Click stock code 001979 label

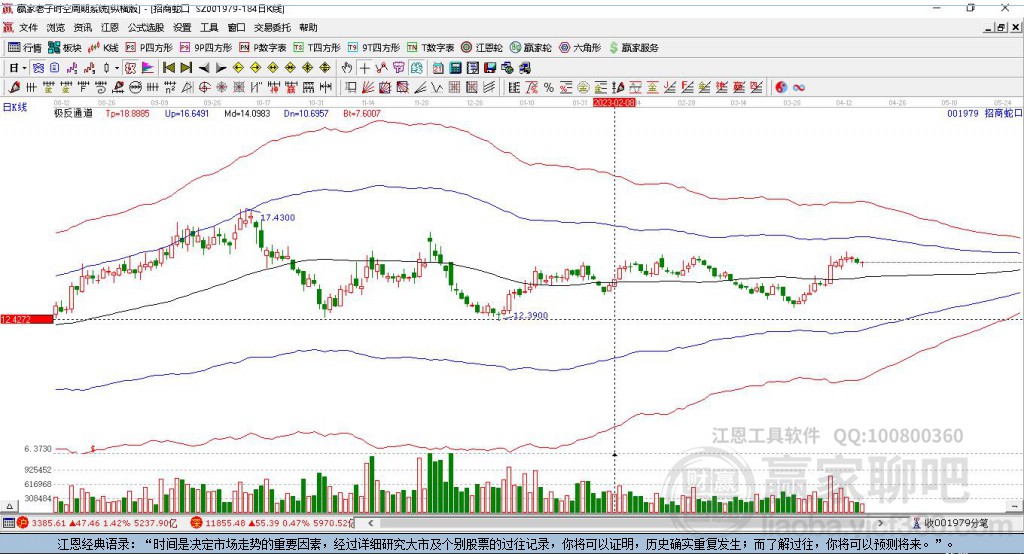(x=963, y=113)
